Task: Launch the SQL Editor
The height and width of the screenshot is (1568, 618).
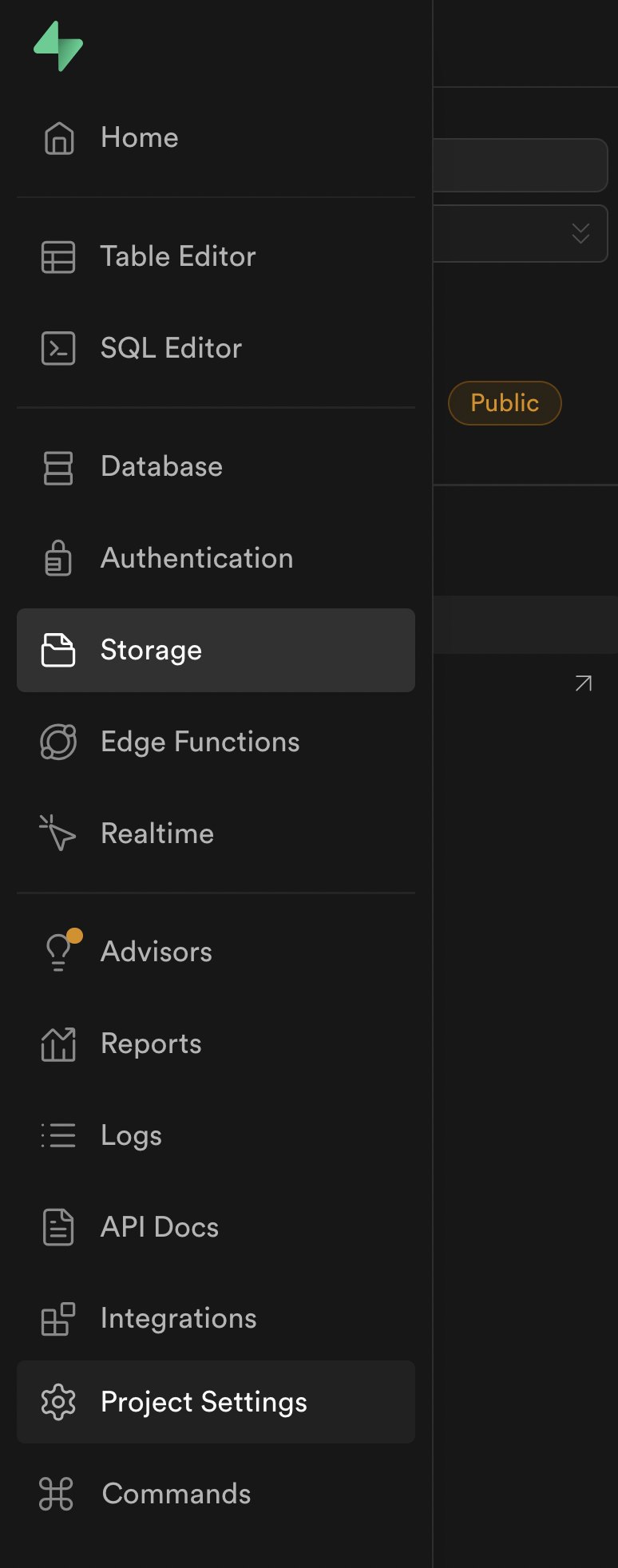Action: (x=171, y=348)
